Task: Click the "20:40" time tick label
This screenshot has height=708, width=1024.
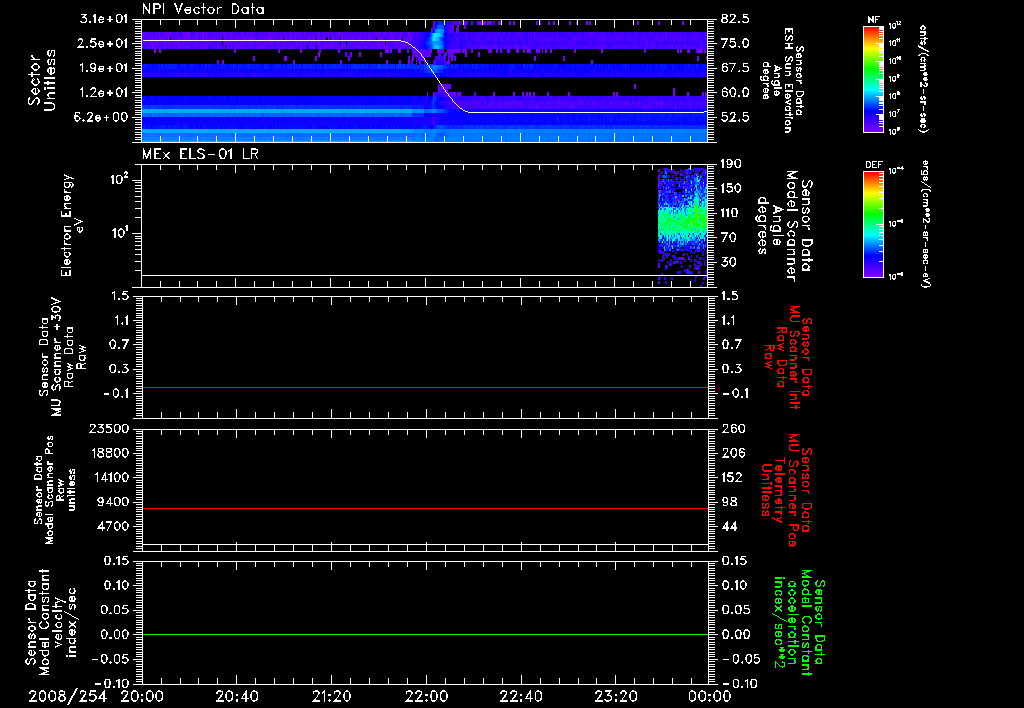Action: tap(236, 696)
